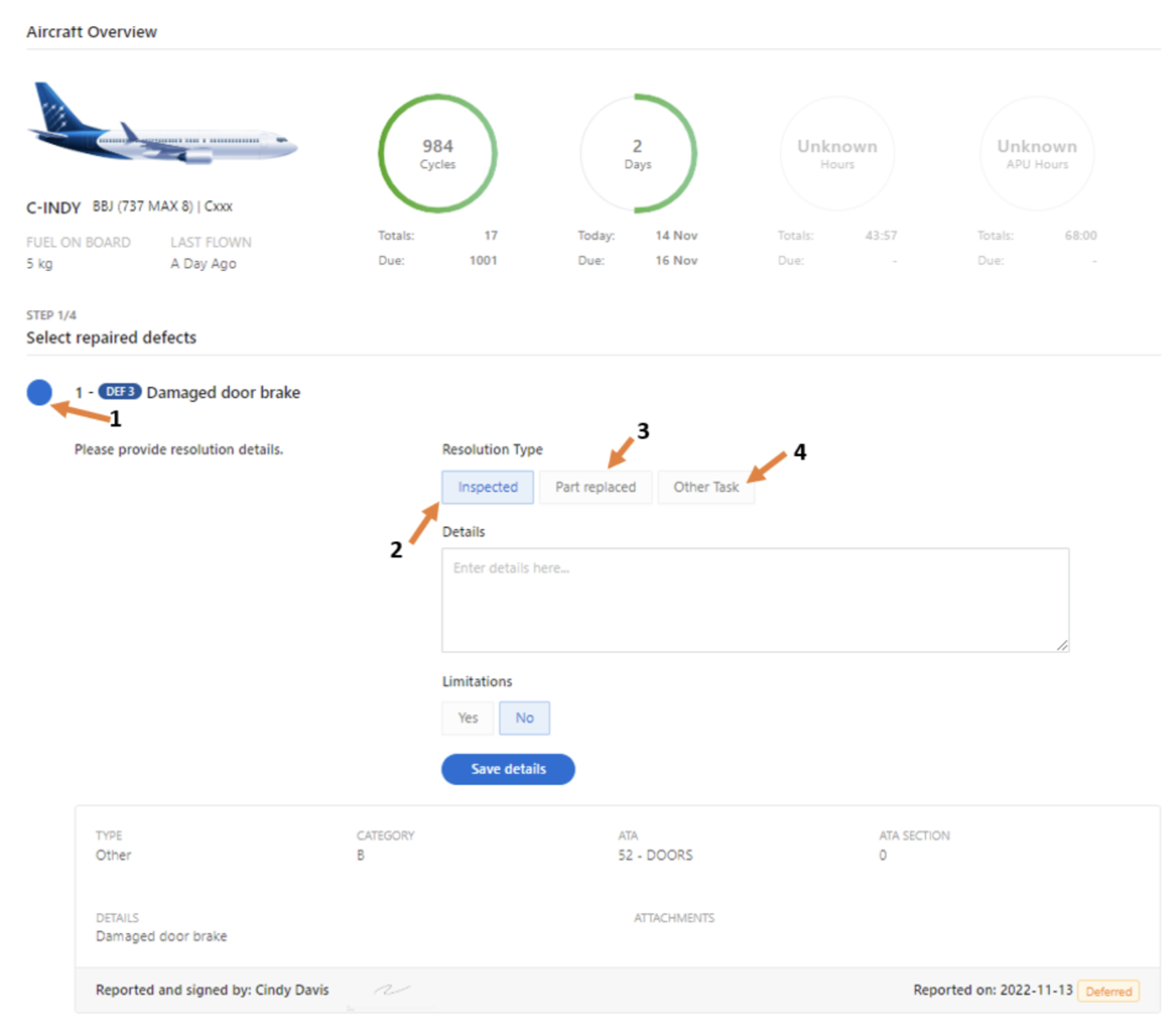The width and height of the screenshot is (1176, 1036).
Task: Click the C-INDY aircraft registration label
Action: pyautogui.click(x=53, y=208)
